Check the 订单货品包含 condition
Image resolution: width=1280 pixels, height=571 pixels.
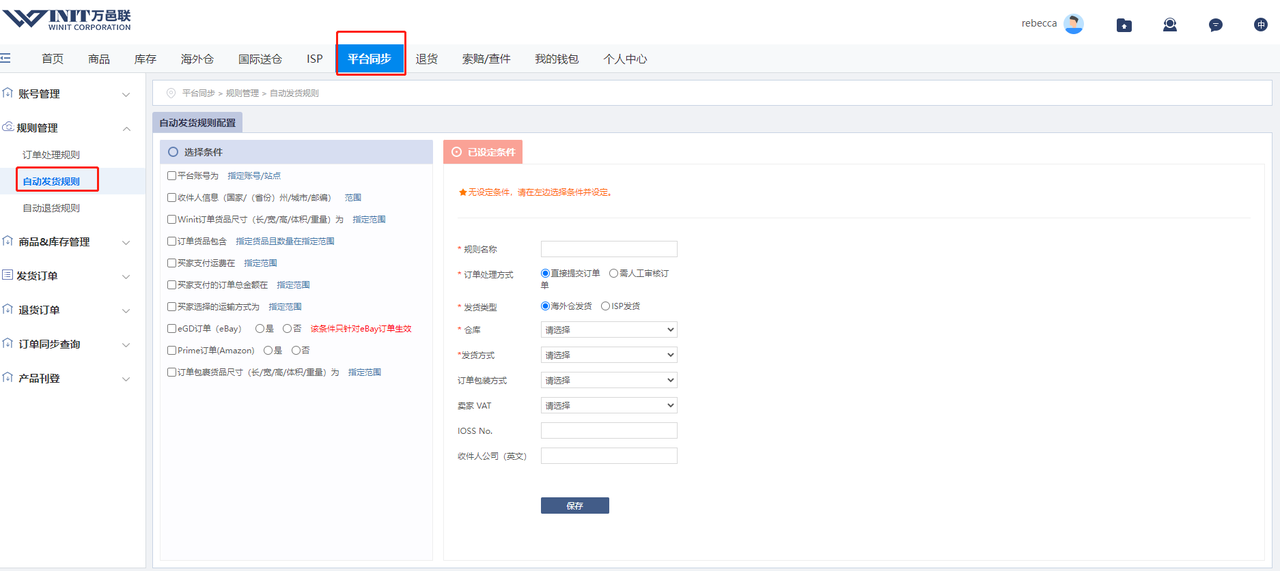coord(171,241)
